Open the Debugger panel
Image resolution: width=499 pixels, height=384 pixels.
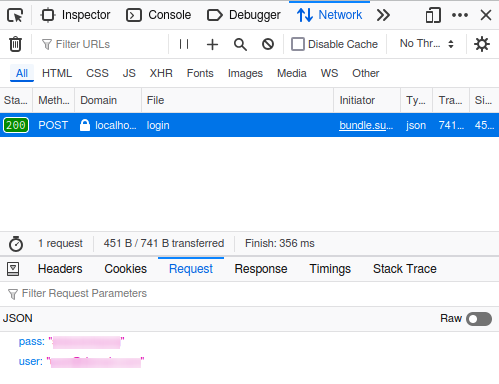[244, 15]
